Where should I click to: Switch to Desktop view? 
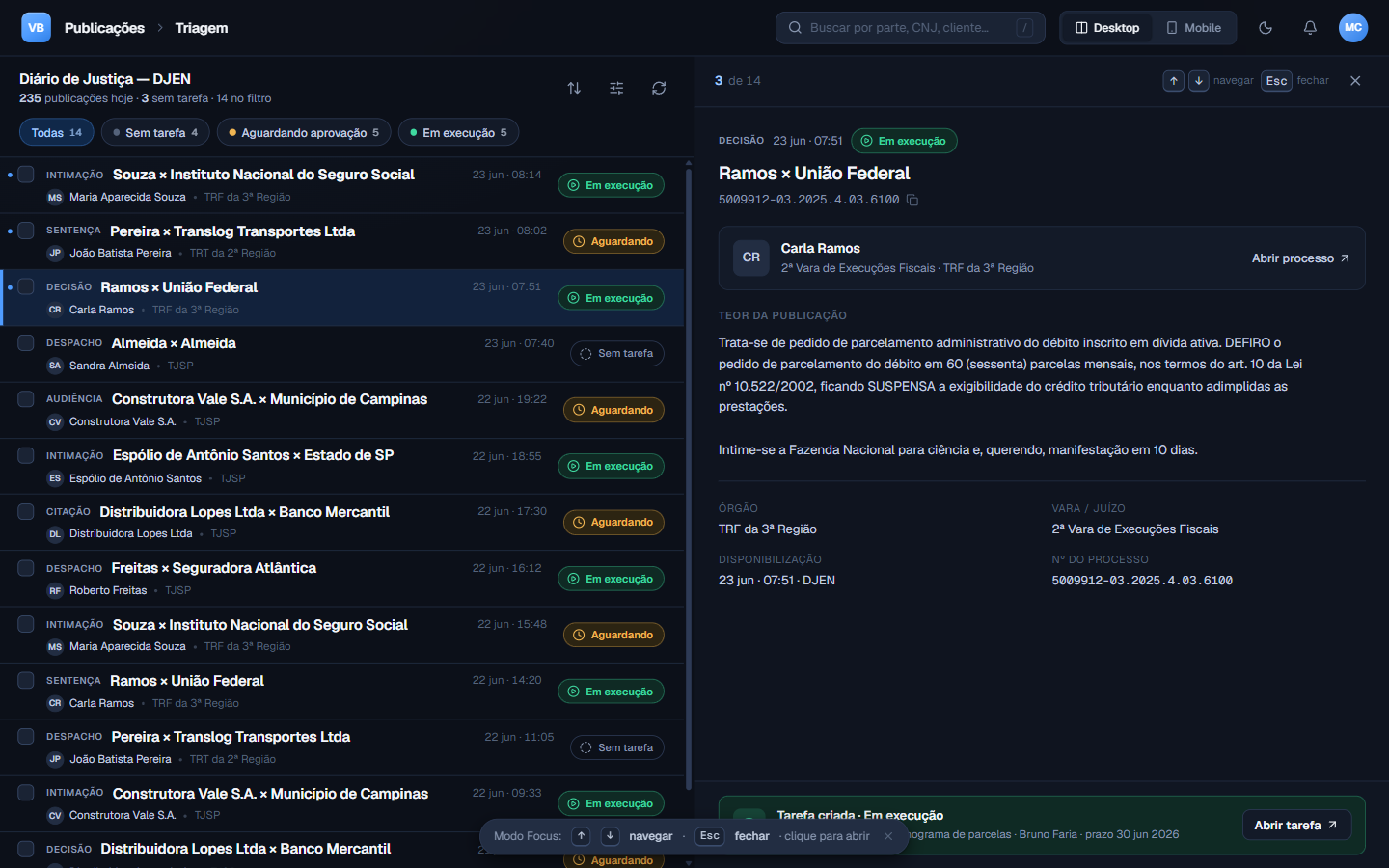point(1107,28)
